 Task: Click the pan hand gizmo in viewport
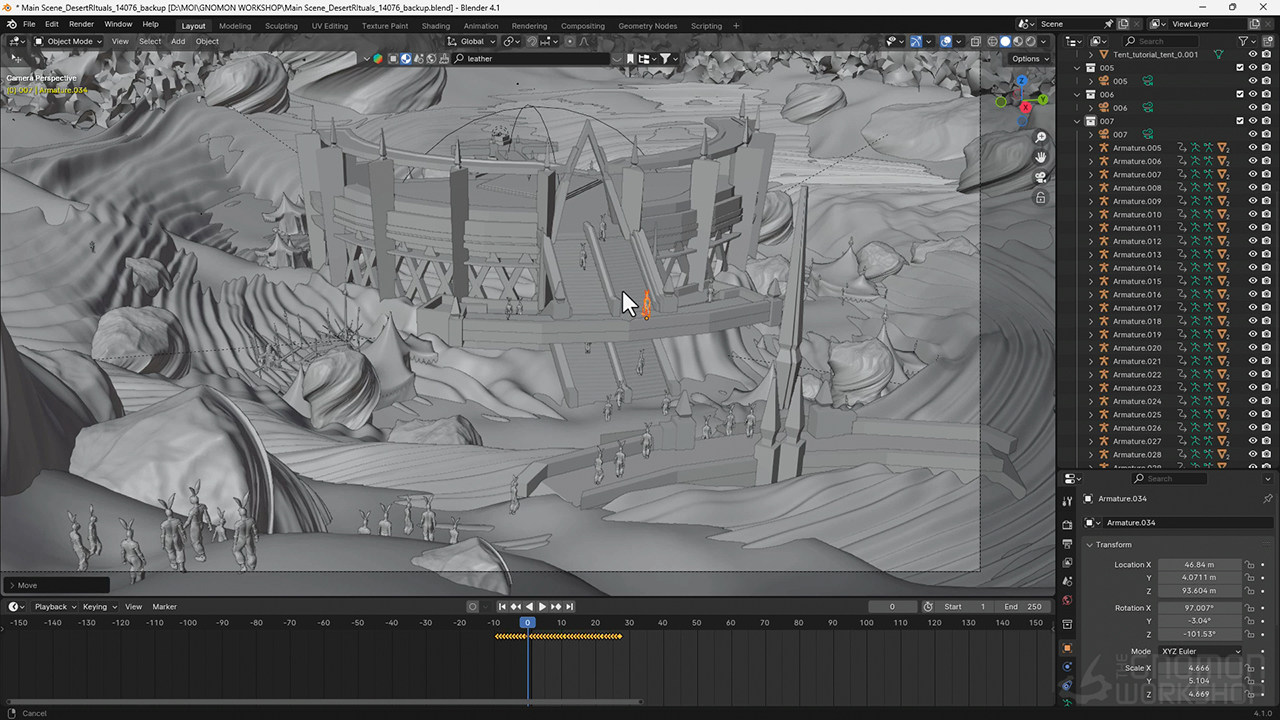pyautogui.click(x=1040, y=157)
